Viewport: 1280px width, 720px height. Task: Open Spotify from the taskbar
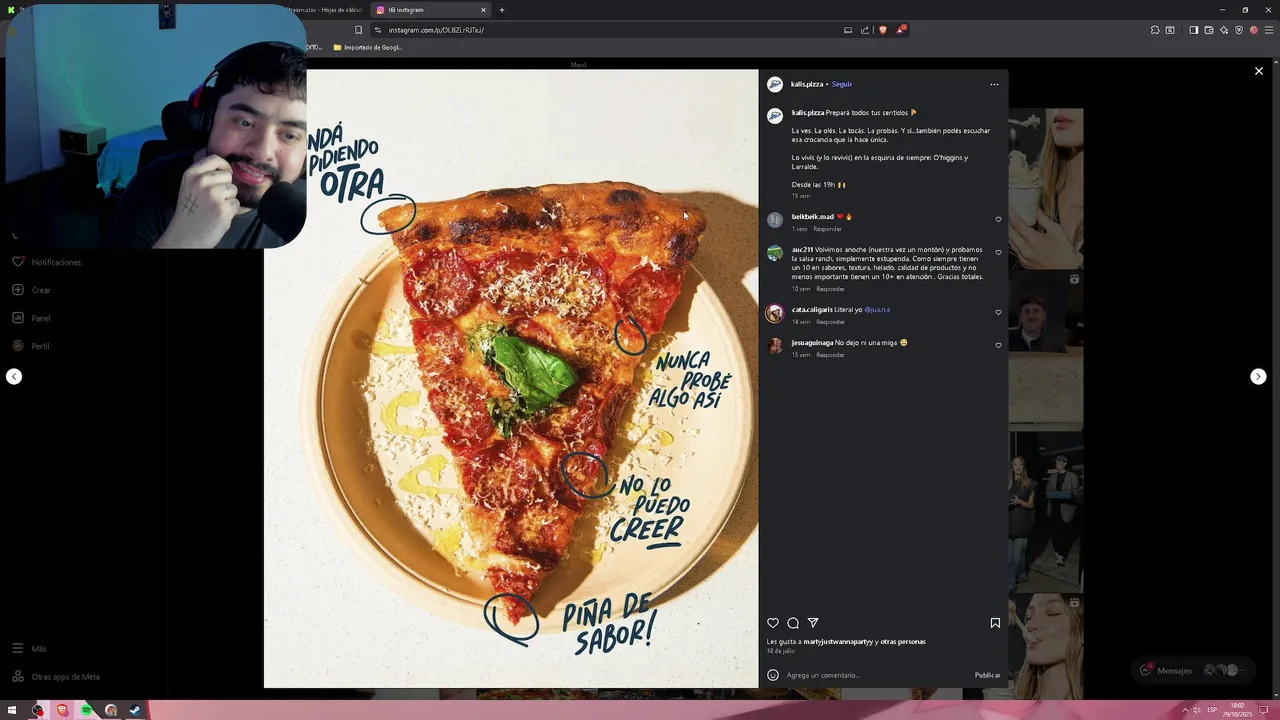[86, 710]
